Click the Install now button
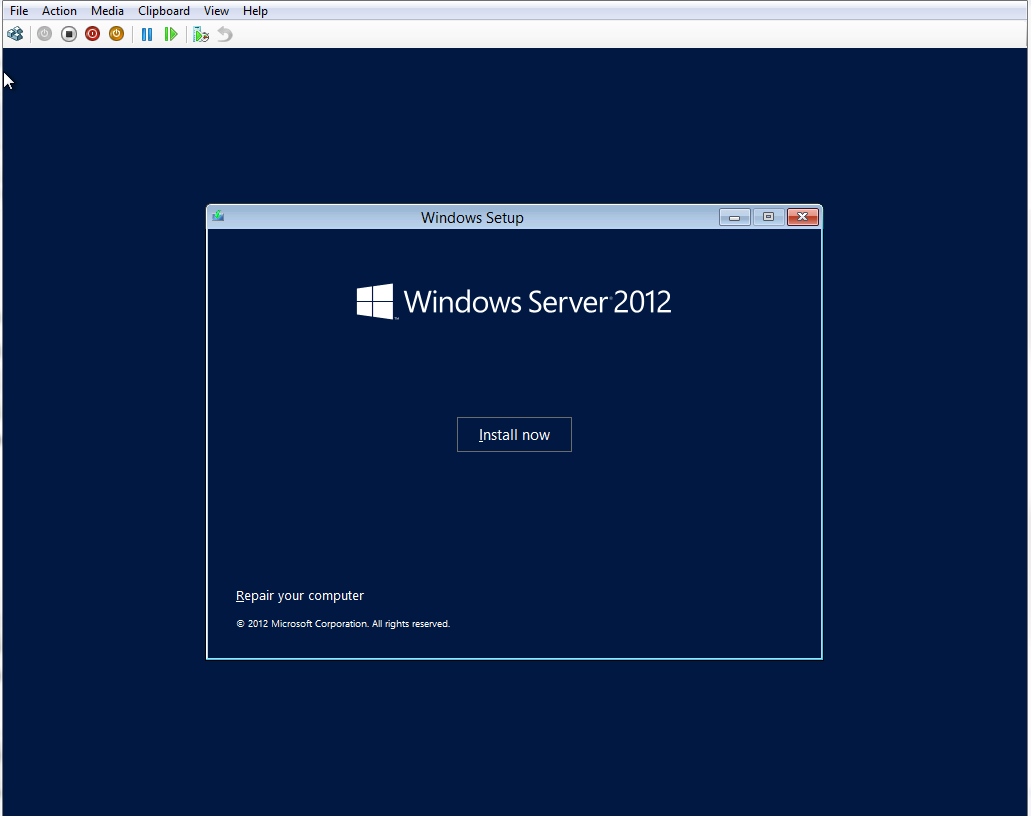The width and height of the screenshot is (1031, 816). pos(514,435)
